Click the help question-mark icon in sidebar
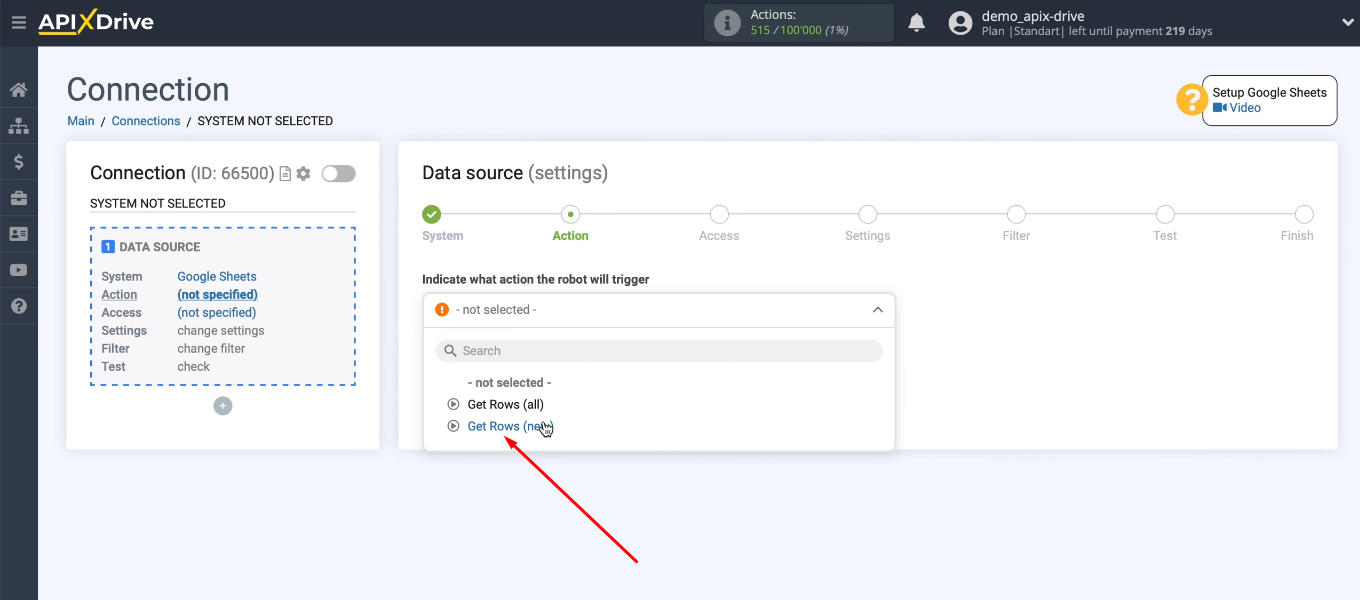 click(18, 305)
